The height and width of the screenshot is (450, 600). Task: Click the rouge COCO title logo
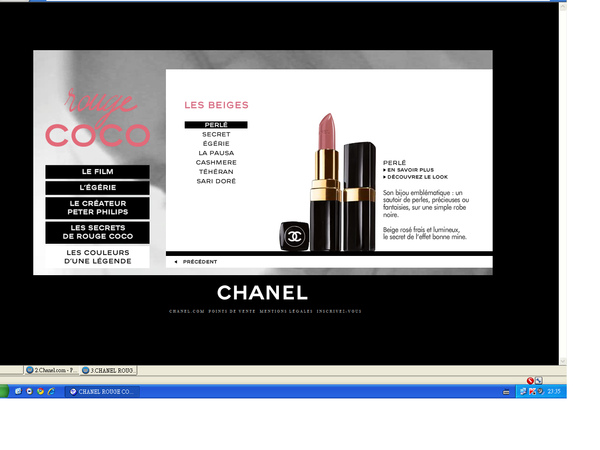tap(98, 117)
